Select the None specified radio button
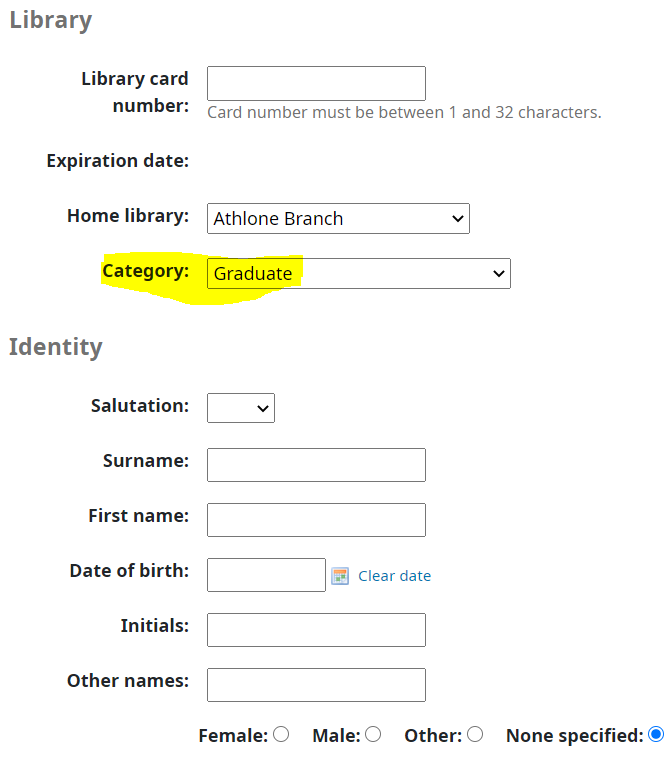This screenshot has width=669, height=757. click(x=656, y=734)
